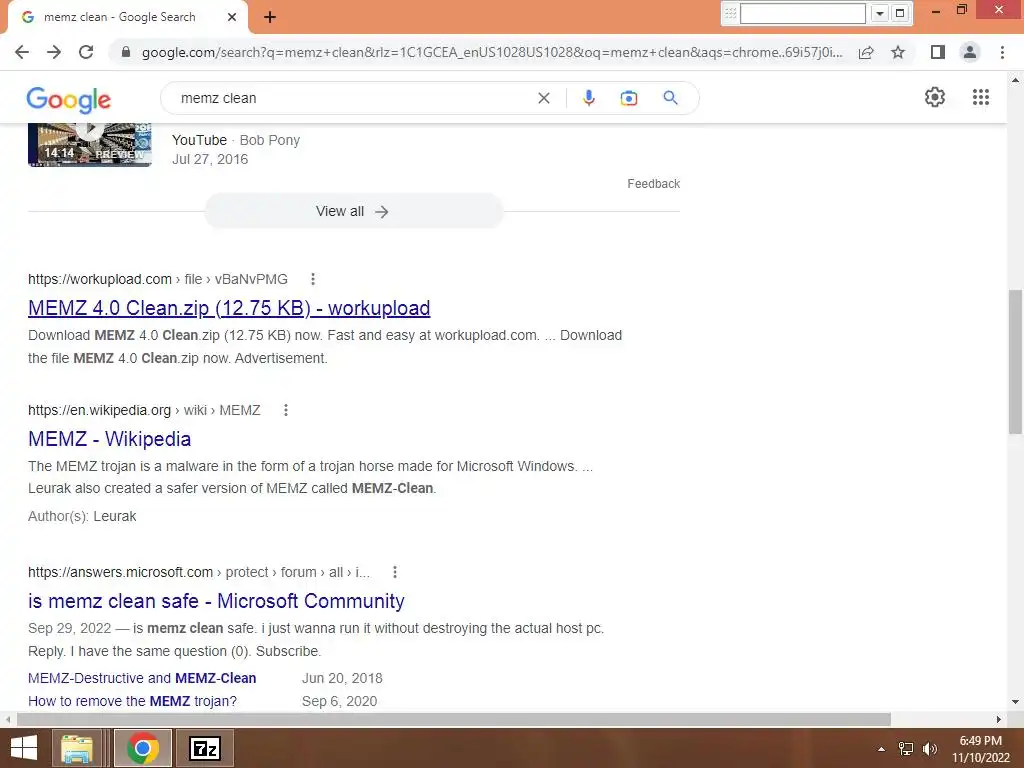Open How to remove the MEMZ trojan
Viewport: 1024px width, 768px height.
pyautogui.click(x=133, y=701)
